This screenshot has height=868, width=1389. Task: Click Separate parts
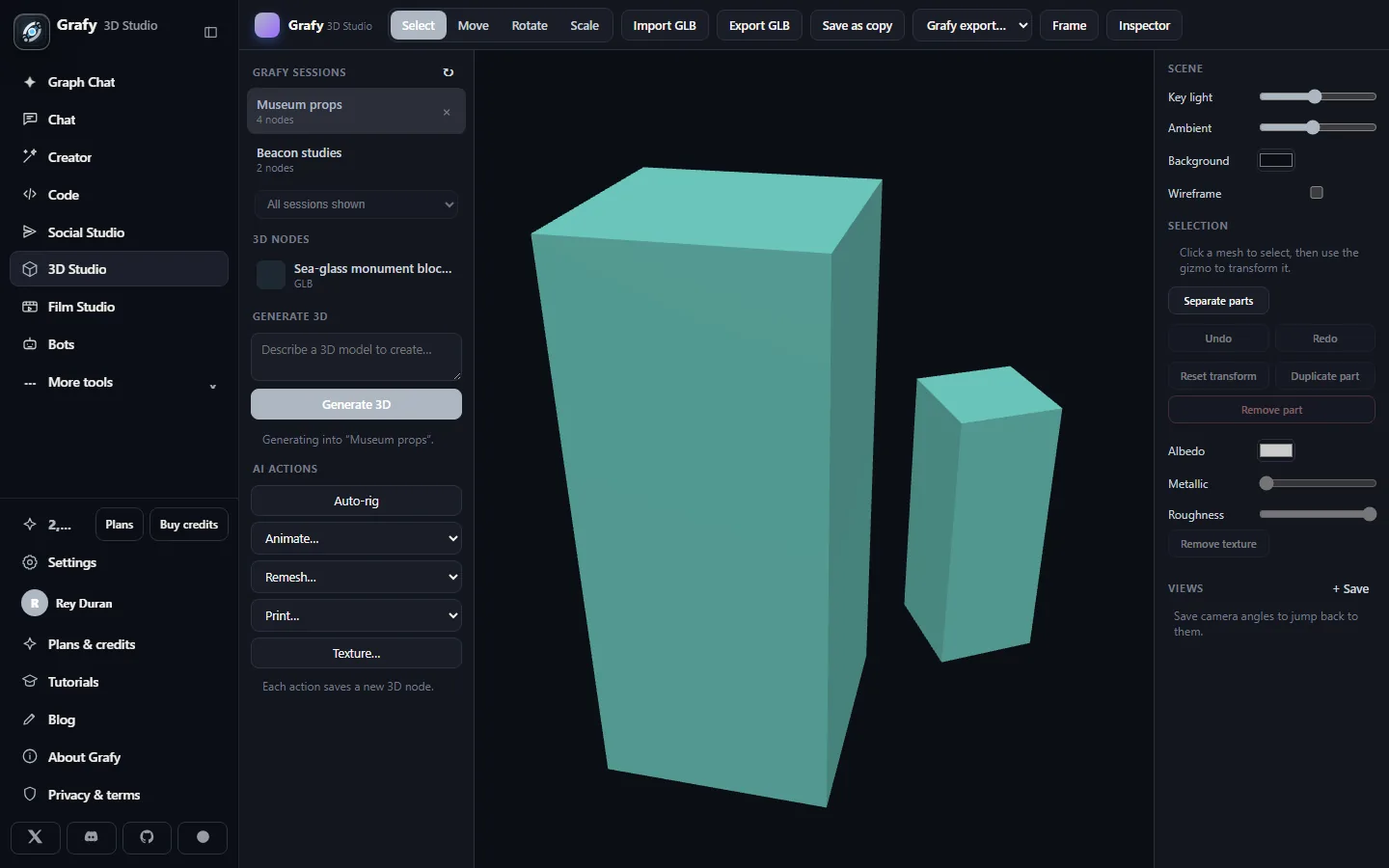1218,301
